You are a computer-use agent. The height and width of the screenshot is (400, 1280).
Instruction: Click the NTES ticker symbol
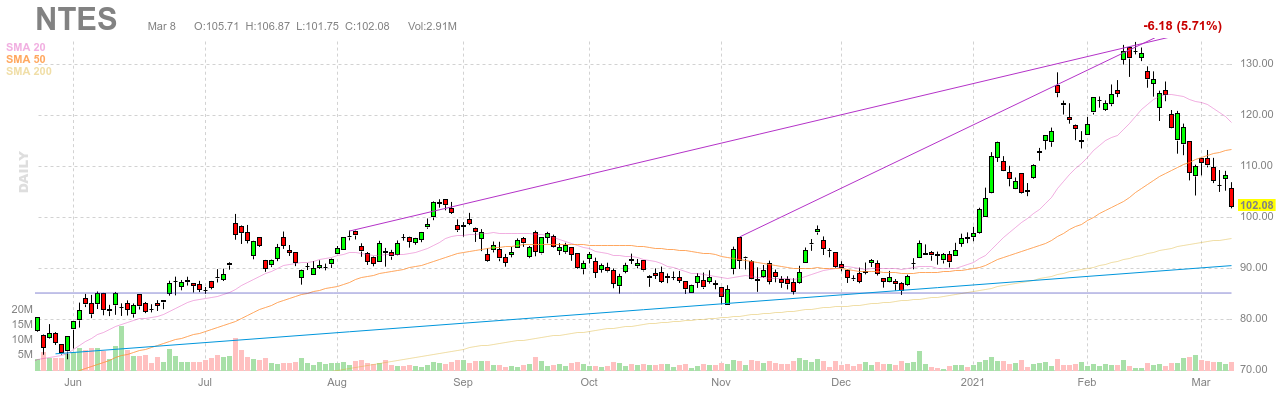click(x=76, y=18)
